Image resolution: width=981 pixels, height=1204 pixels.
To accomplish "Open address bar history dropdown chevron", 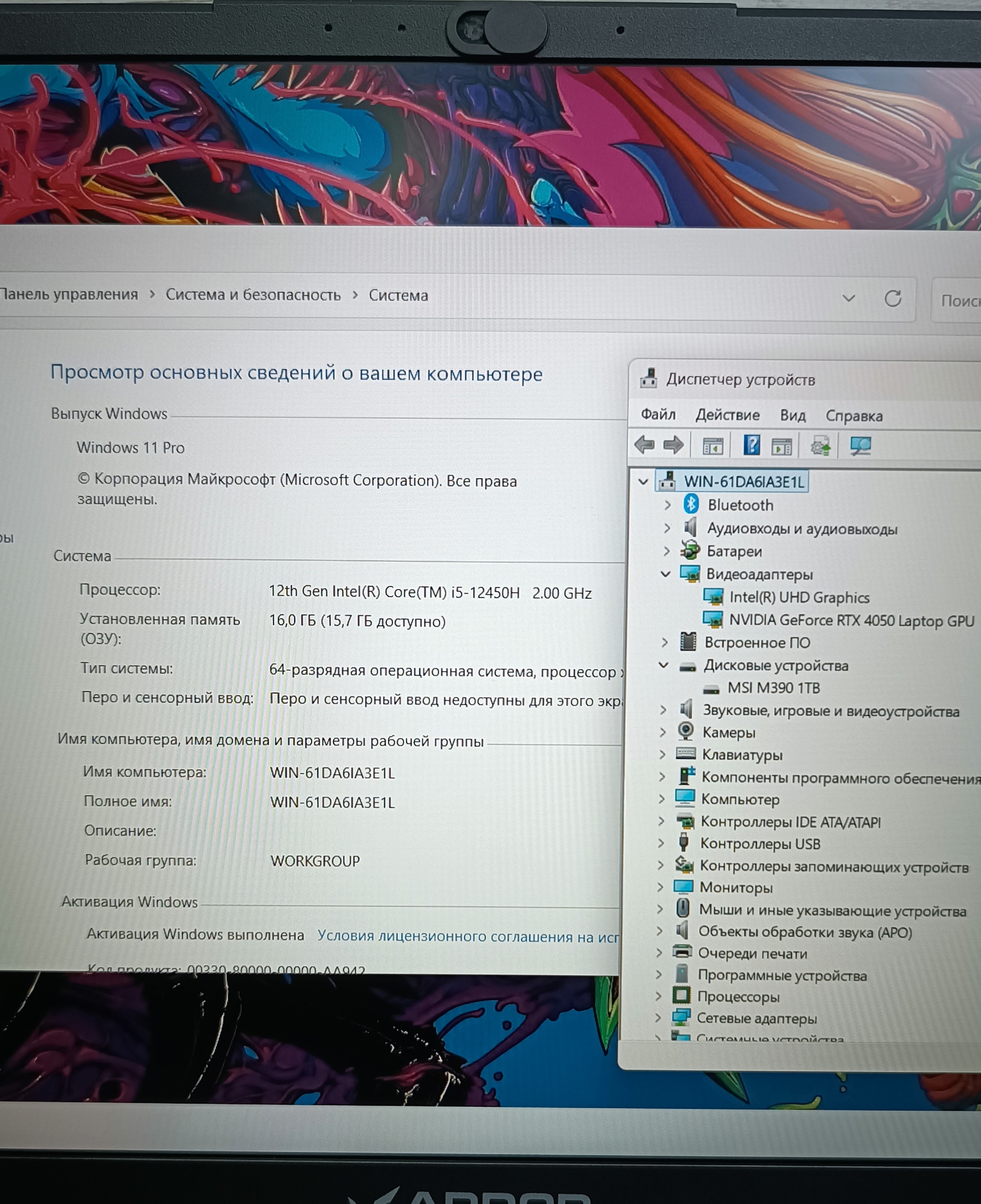I will [x=848, y=298].
